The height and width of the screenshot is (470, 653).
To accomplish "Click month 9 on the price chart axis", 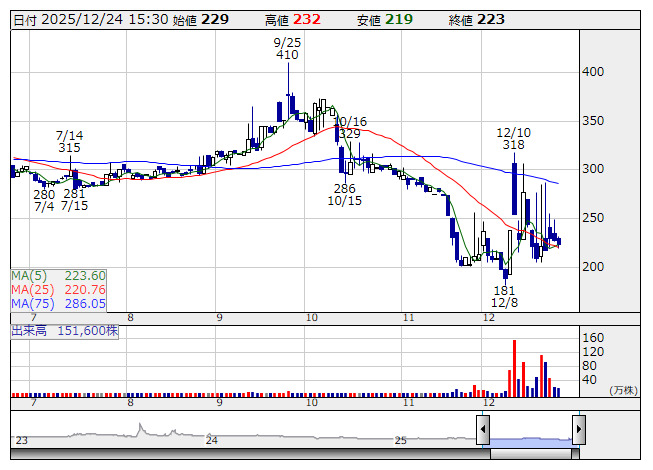I will pyautogui.click(x=219, y=318).
